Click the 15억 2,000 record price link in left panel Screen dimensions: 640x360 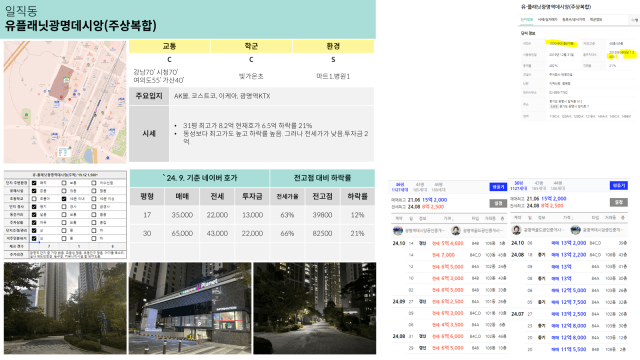434,200
